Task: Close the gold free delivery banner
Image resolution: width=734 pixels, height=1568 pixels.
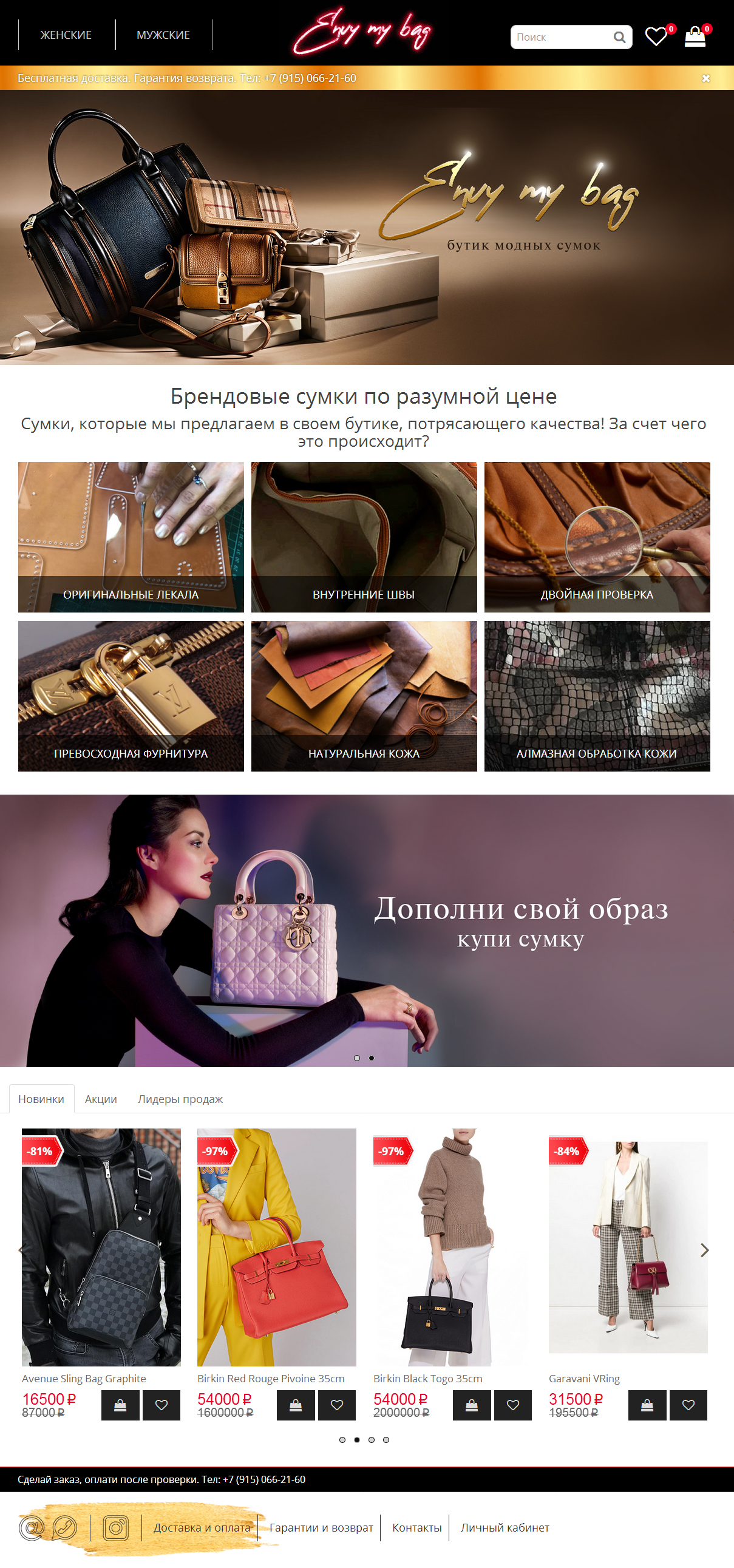Action: tap(706, 78)
